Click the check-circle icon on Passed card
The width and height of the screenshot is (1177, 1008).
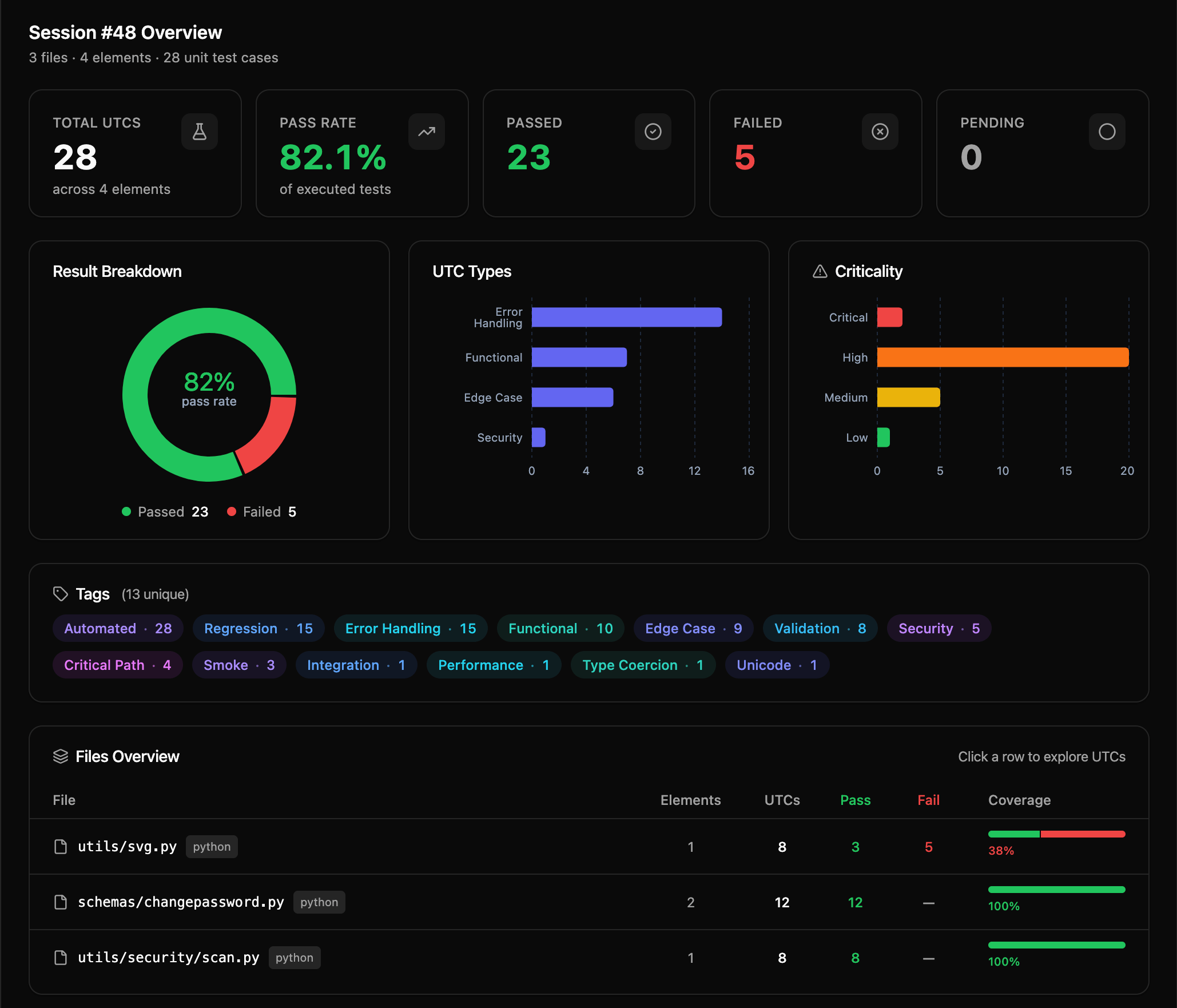tap(653, 132)
